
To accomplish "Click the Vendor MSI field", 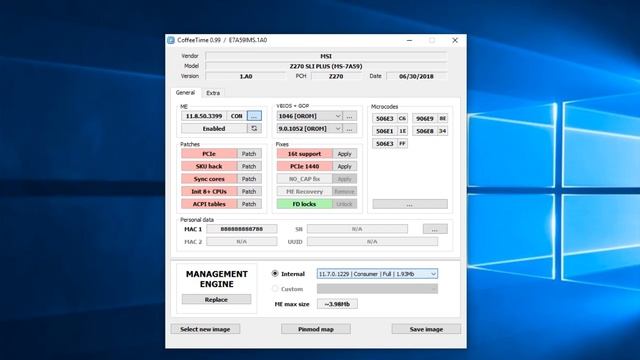I will pos(326,56).
